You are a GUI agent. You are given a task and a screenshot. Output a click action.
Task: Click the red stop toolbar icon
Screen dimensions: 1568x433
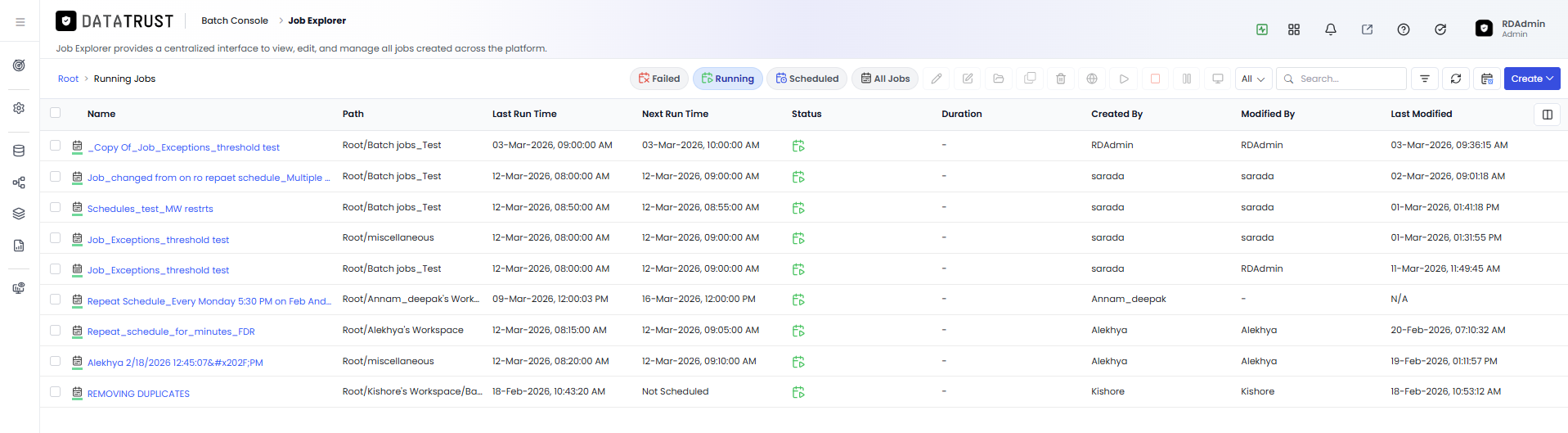point(1155,79)
